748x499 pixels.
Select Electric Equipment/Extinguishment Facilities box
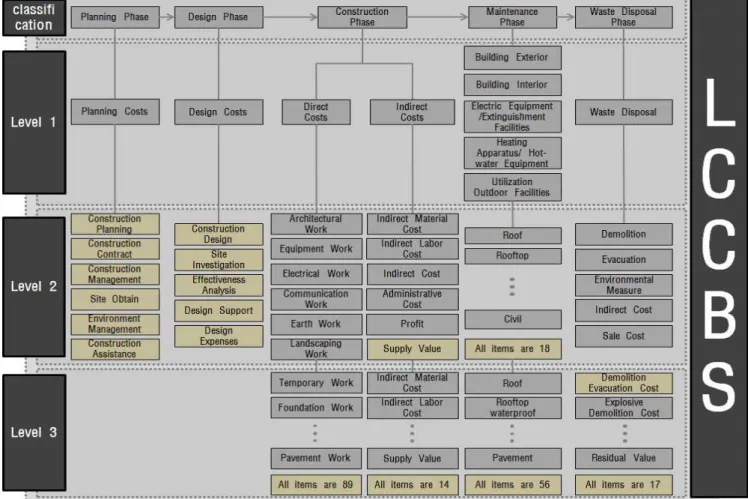[512, 116]
